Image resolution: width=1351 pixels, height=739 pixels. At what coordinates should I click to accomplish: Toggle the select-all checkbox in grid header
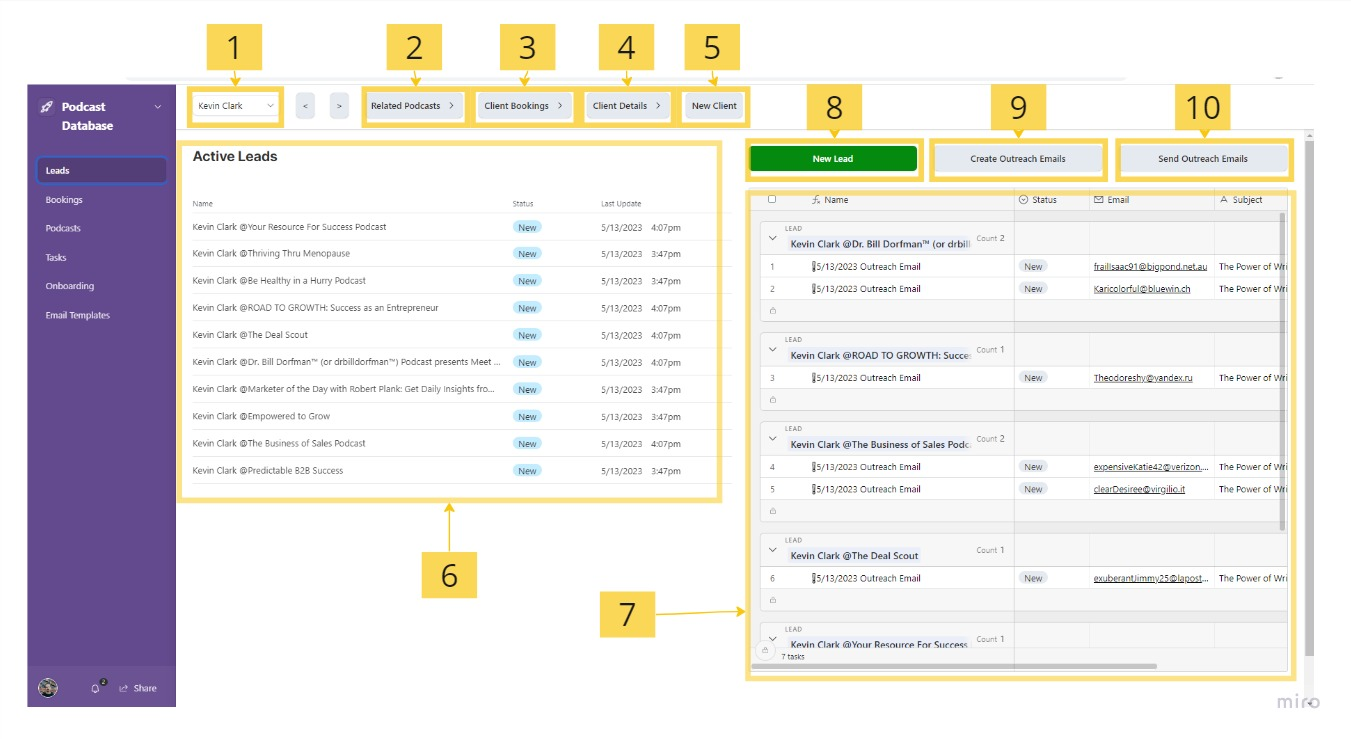771,199
